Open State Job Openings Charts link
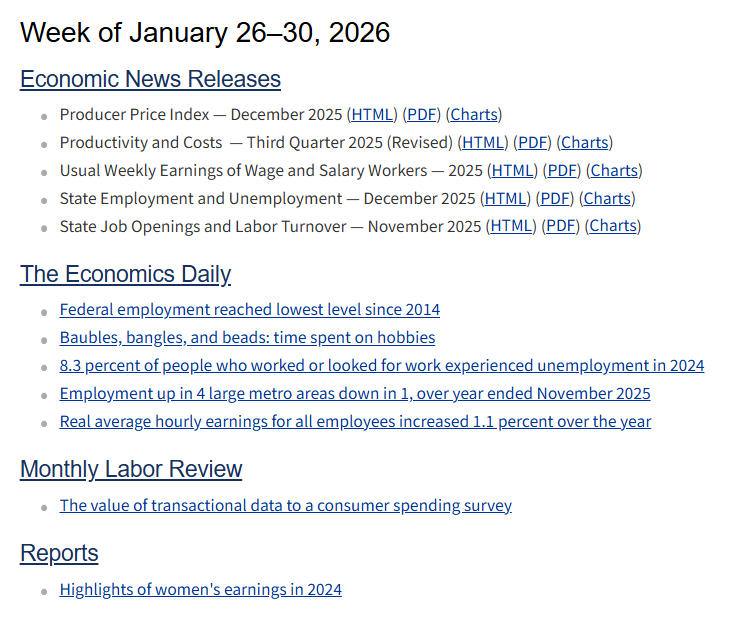Viewport: 736px width, 621px height. point(613,227)
